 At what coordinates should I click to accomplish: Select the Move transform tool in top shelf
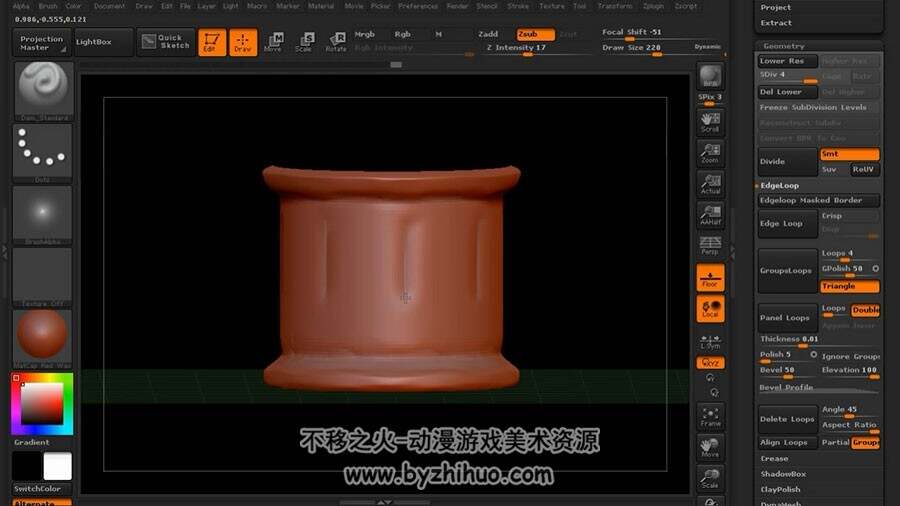(x=273, y=42)
